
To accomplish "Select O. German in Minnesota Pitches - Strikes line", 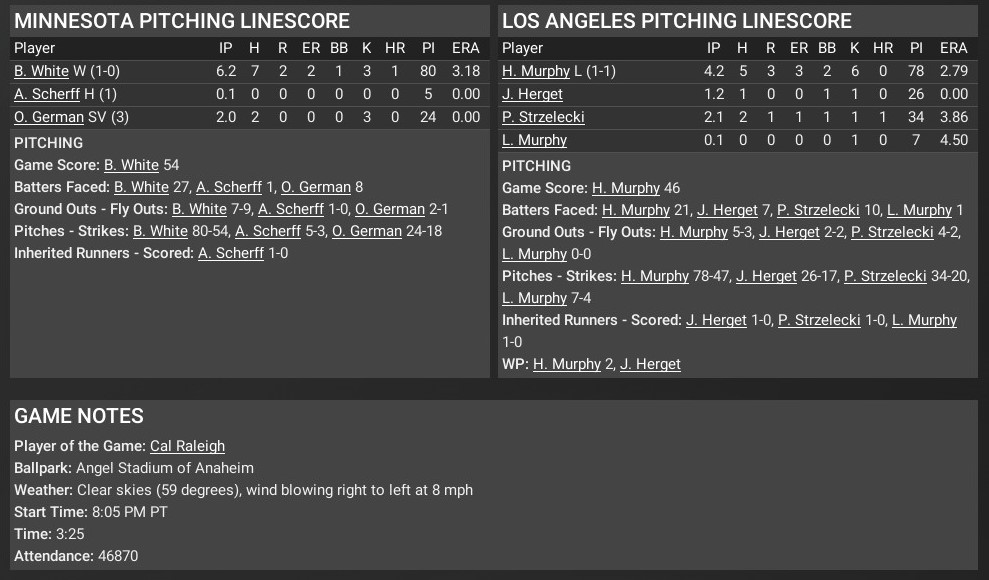I will coord(367,231).
